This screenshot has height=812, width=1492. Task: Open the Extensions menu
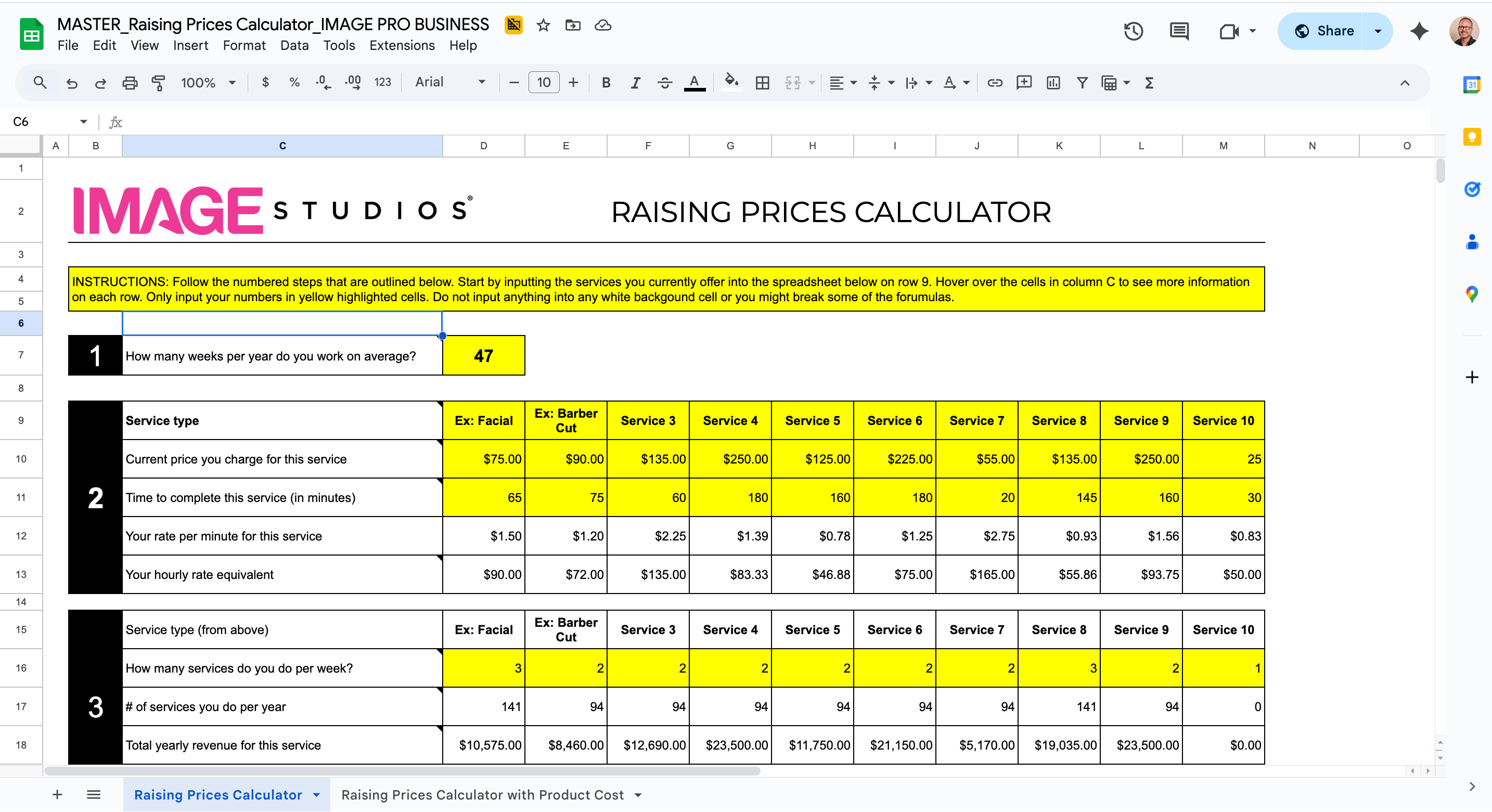[402, 45]
